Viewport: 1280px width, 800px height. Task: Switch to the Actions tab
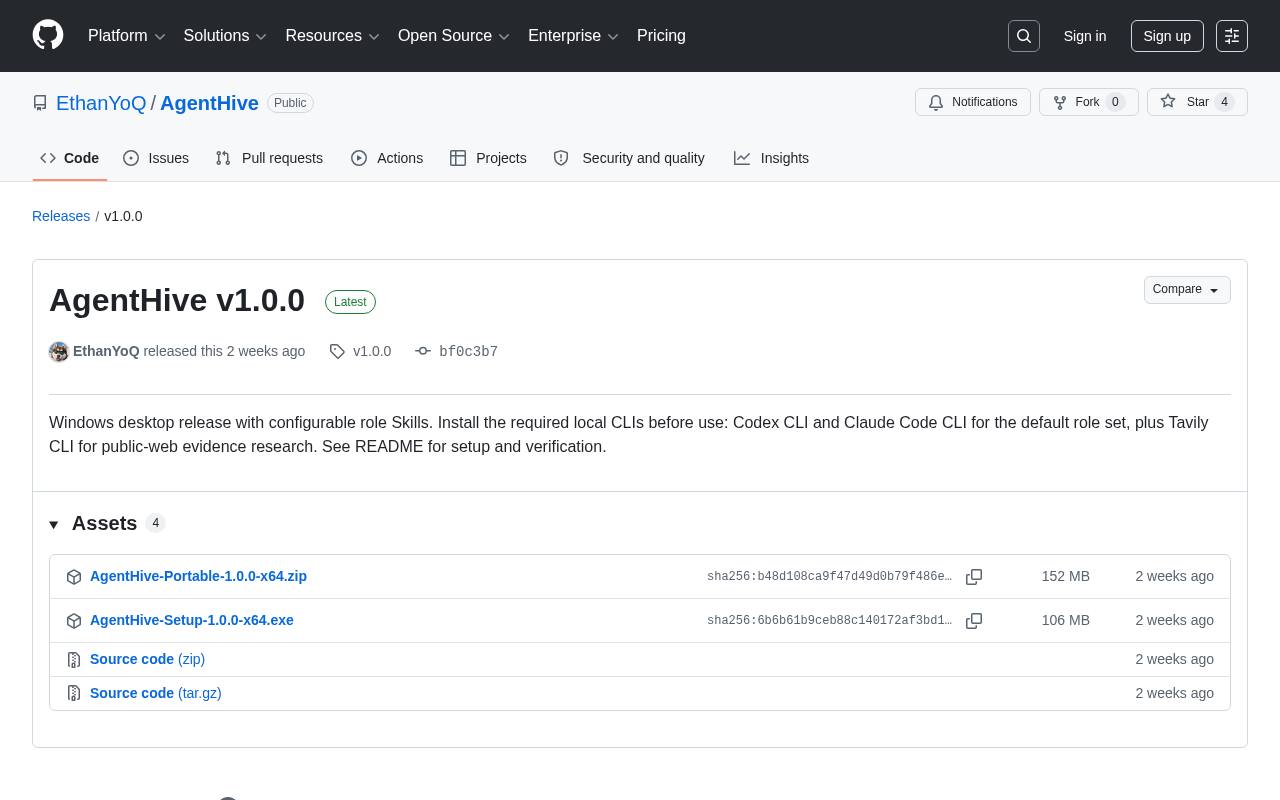[x=387, y=158]
